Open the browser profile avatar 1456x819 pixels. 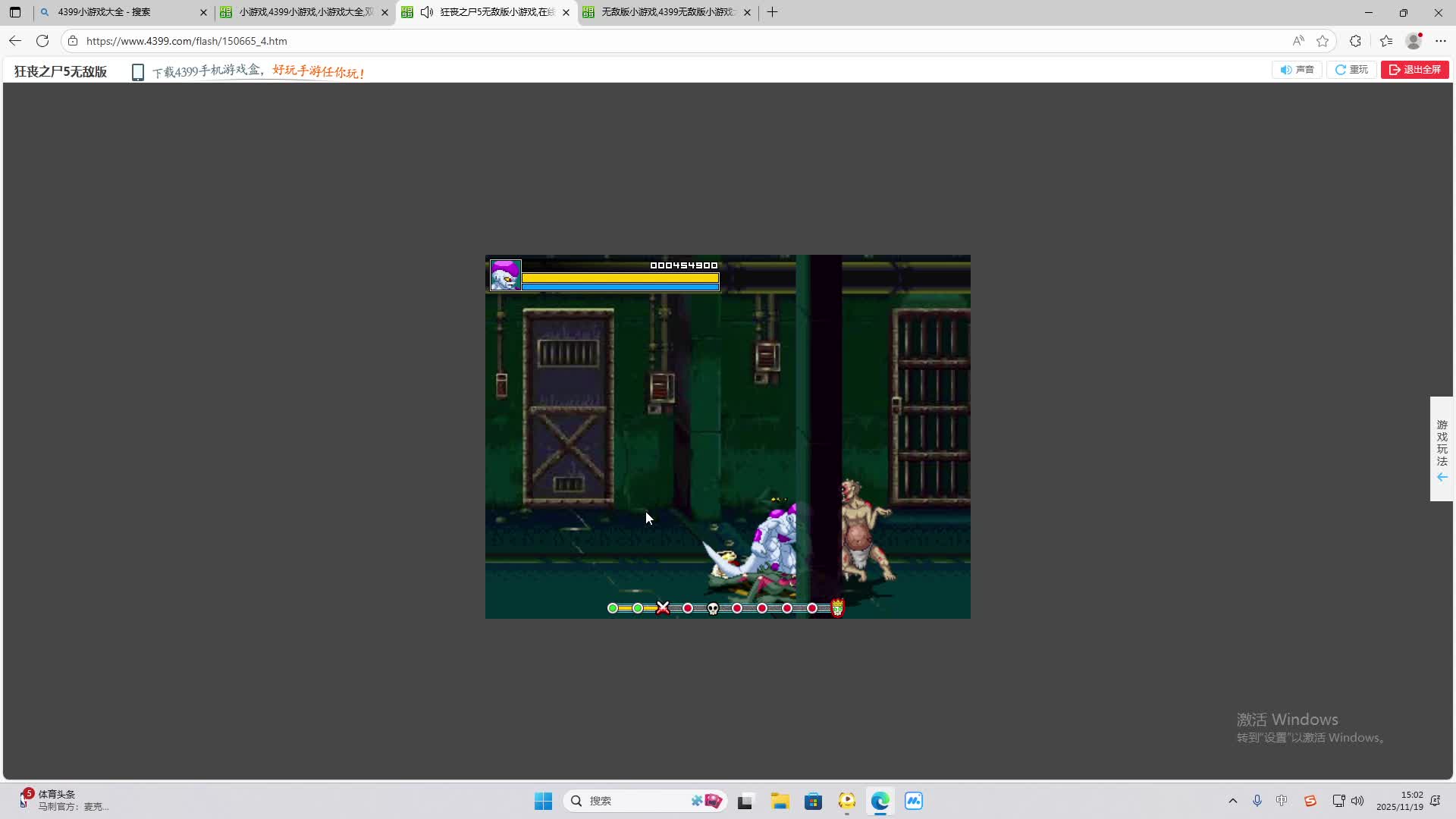1414,41
